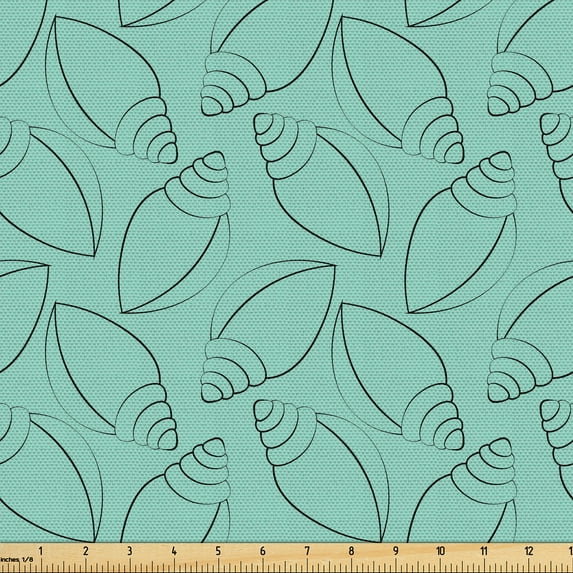573x573 pixels.
Task: Click the ruler number 4
Action: (174, 551)
